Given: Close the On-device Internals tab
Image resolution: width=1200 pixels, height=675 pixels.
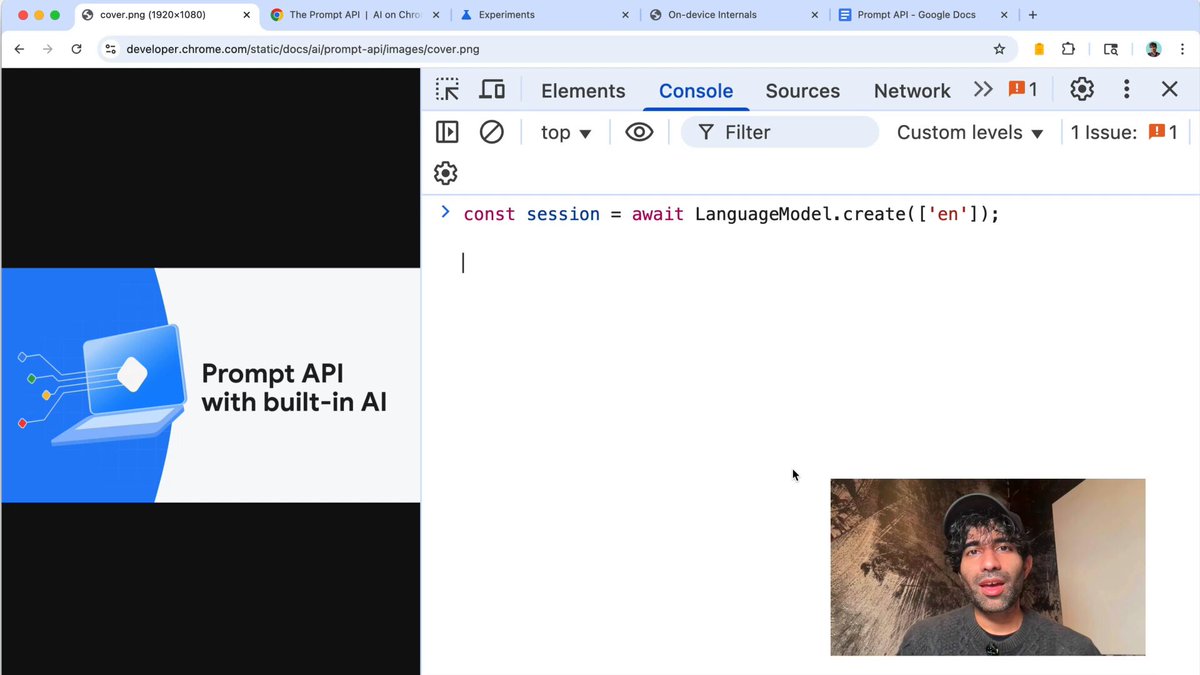Looking at the screenshot, I should coord(815,15).
